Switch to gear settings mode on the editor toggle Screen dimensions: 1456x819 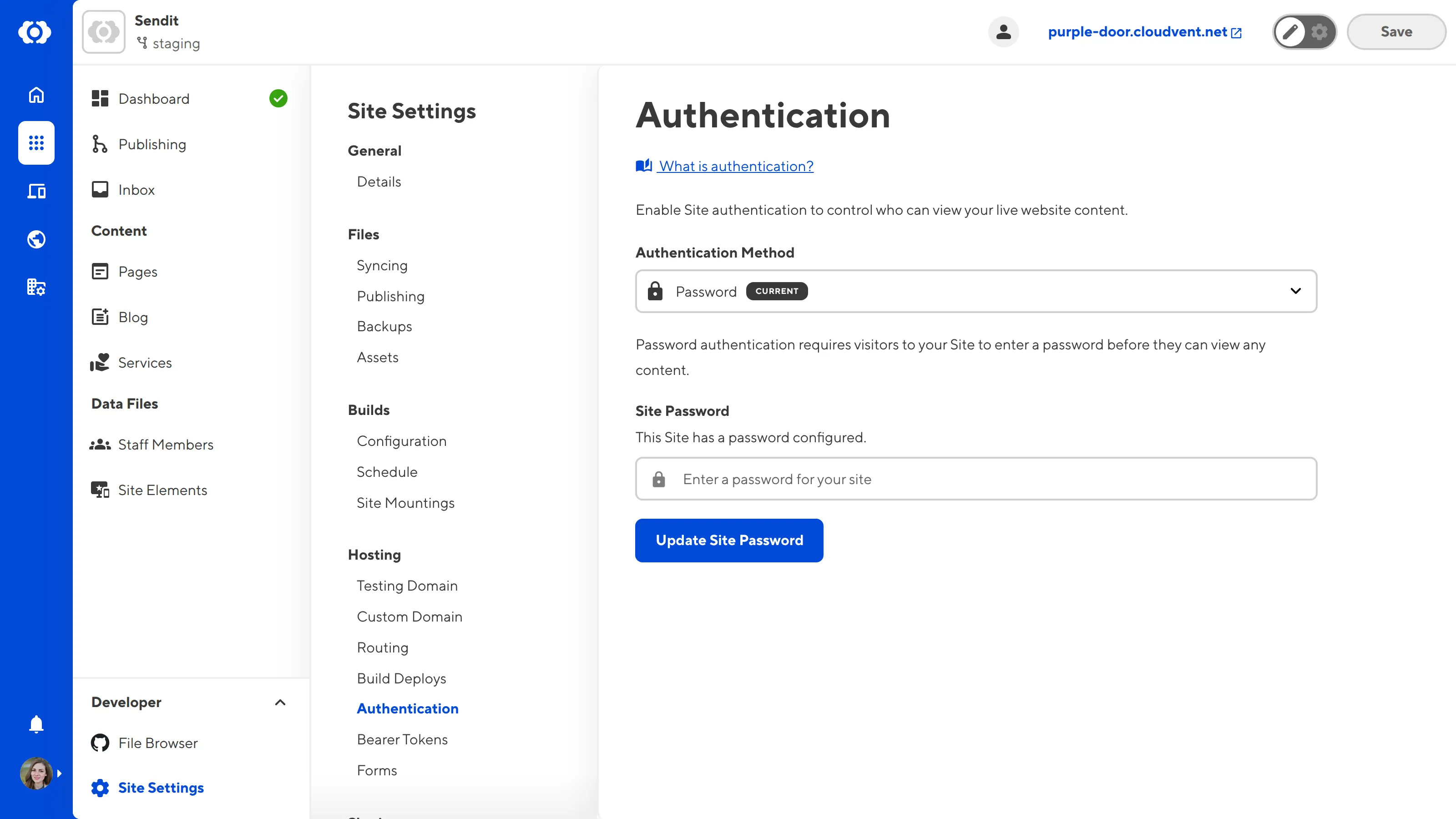pyautogui.click(x=1319, y=32)
